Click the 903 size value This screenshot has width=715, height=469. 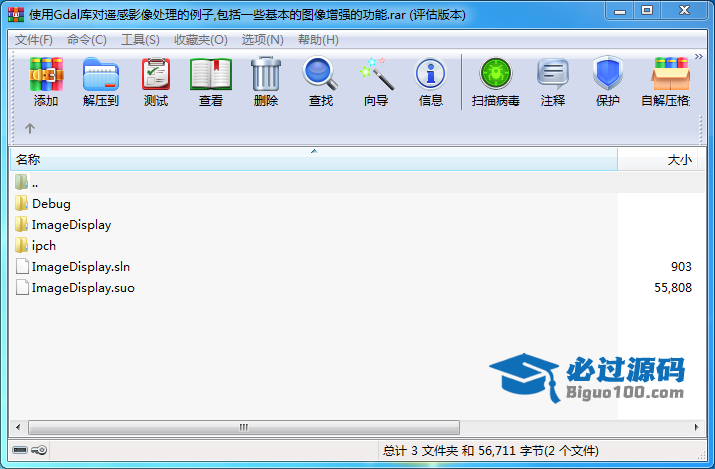tap(681, 267)
